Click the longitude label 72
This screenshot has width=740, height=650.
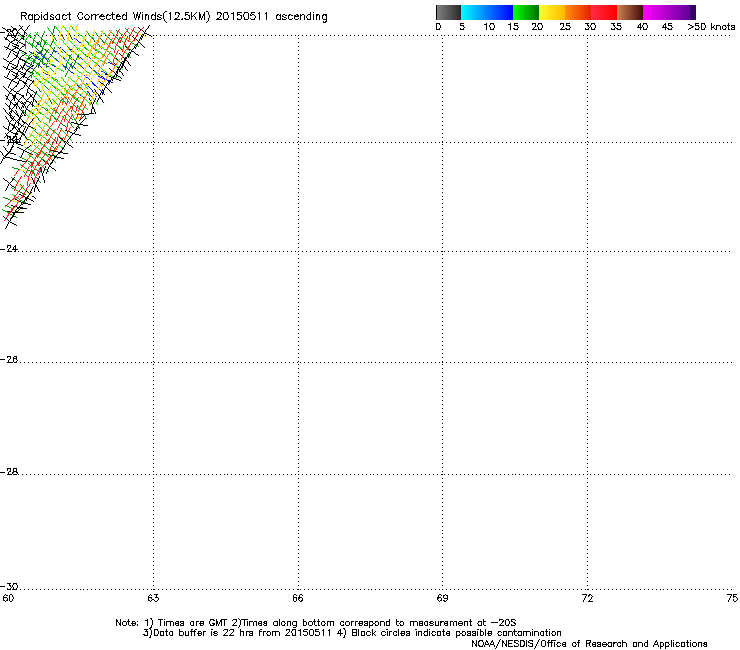point(587,599)
